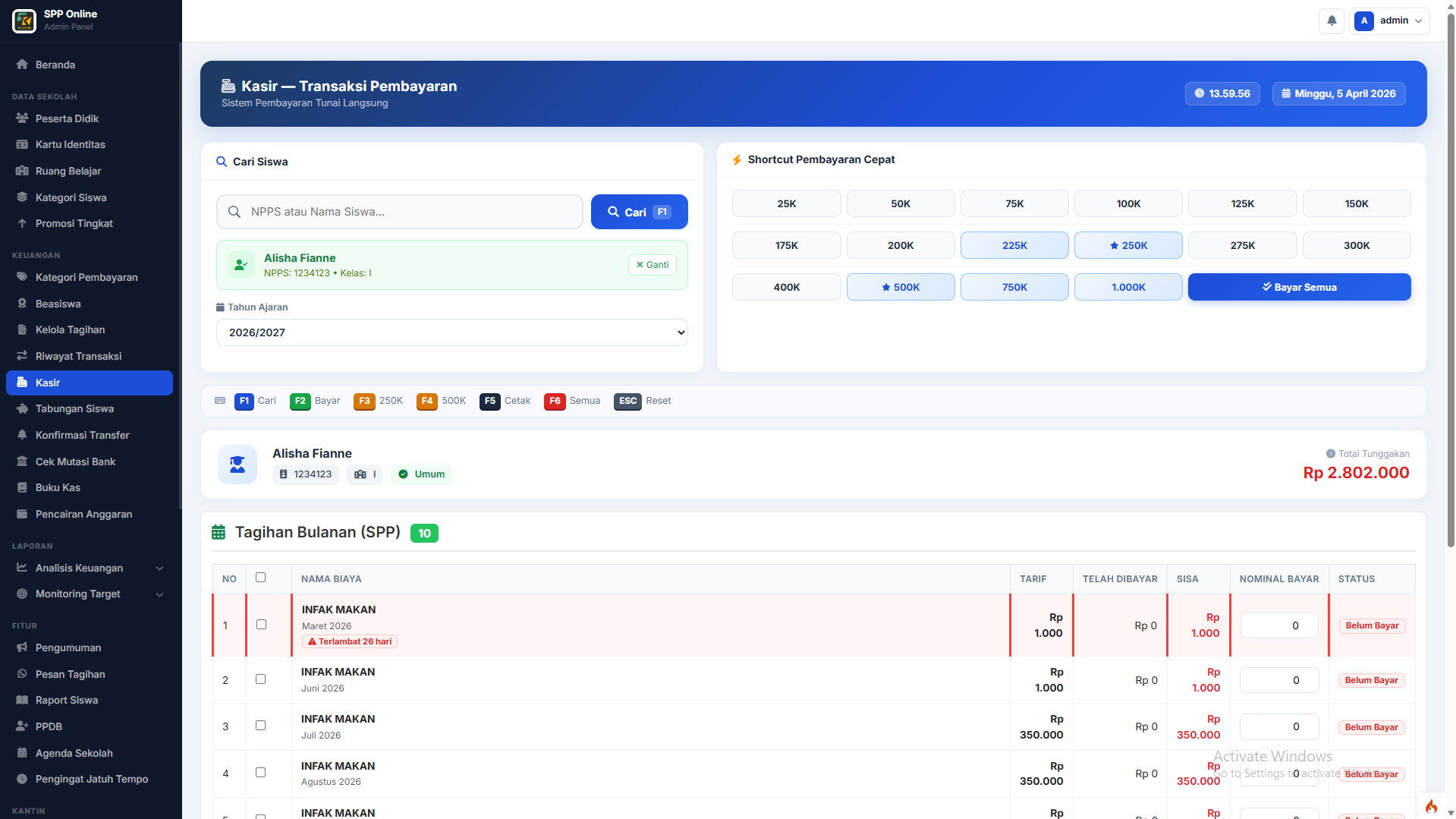Click the Beranda home icon in sidebar

click(x=22, y=65)
